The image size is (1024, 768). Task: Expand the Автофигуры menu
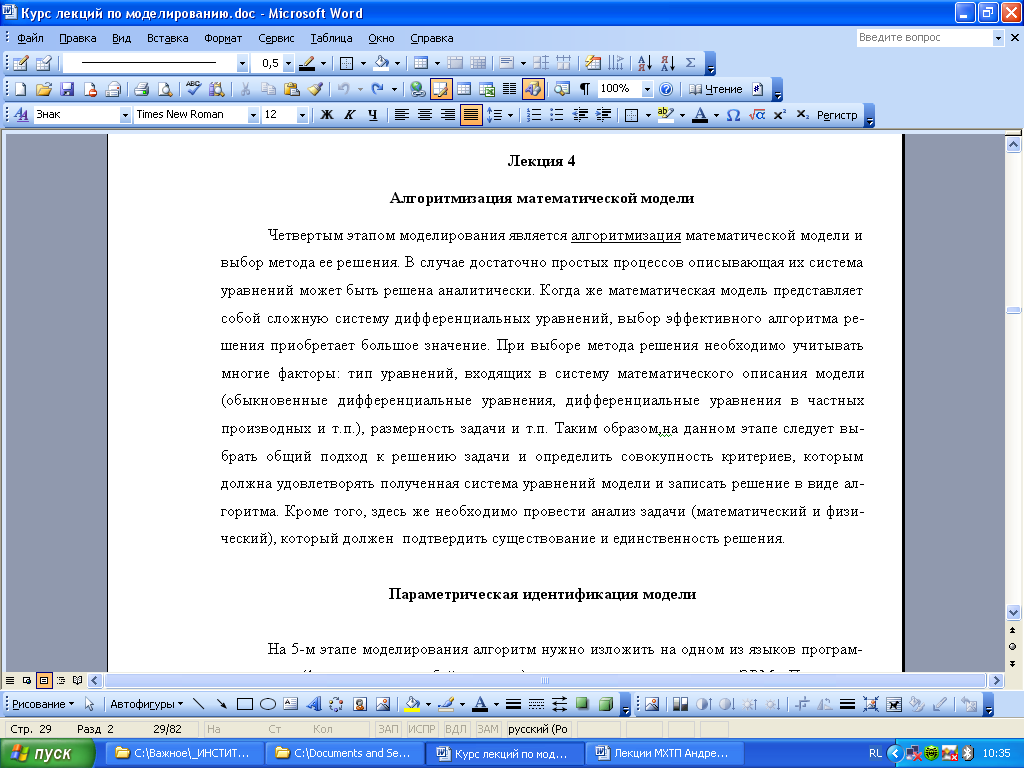tap(146, 704)
